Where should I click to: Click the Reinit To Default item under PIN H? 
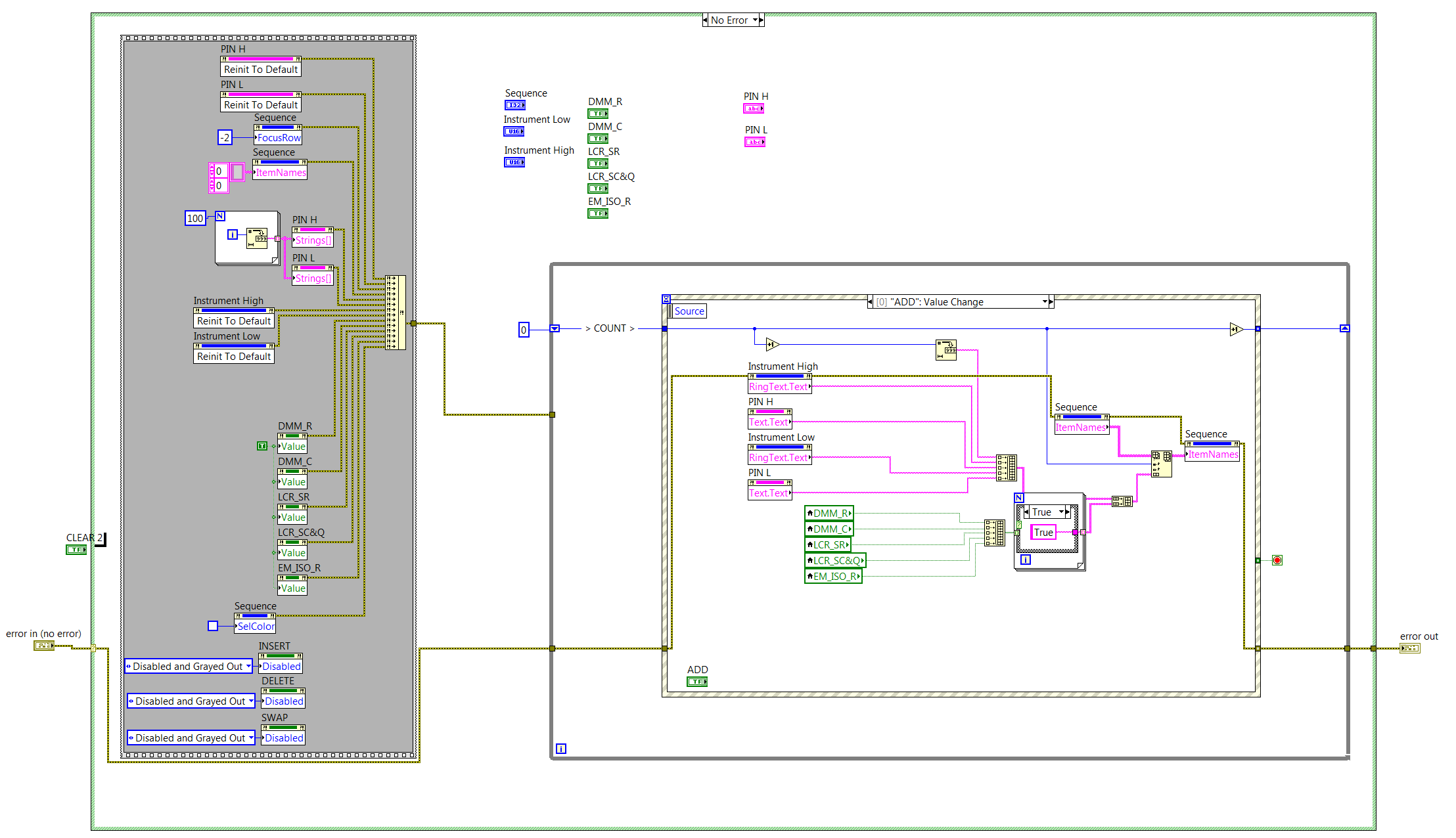click(260, 68)
